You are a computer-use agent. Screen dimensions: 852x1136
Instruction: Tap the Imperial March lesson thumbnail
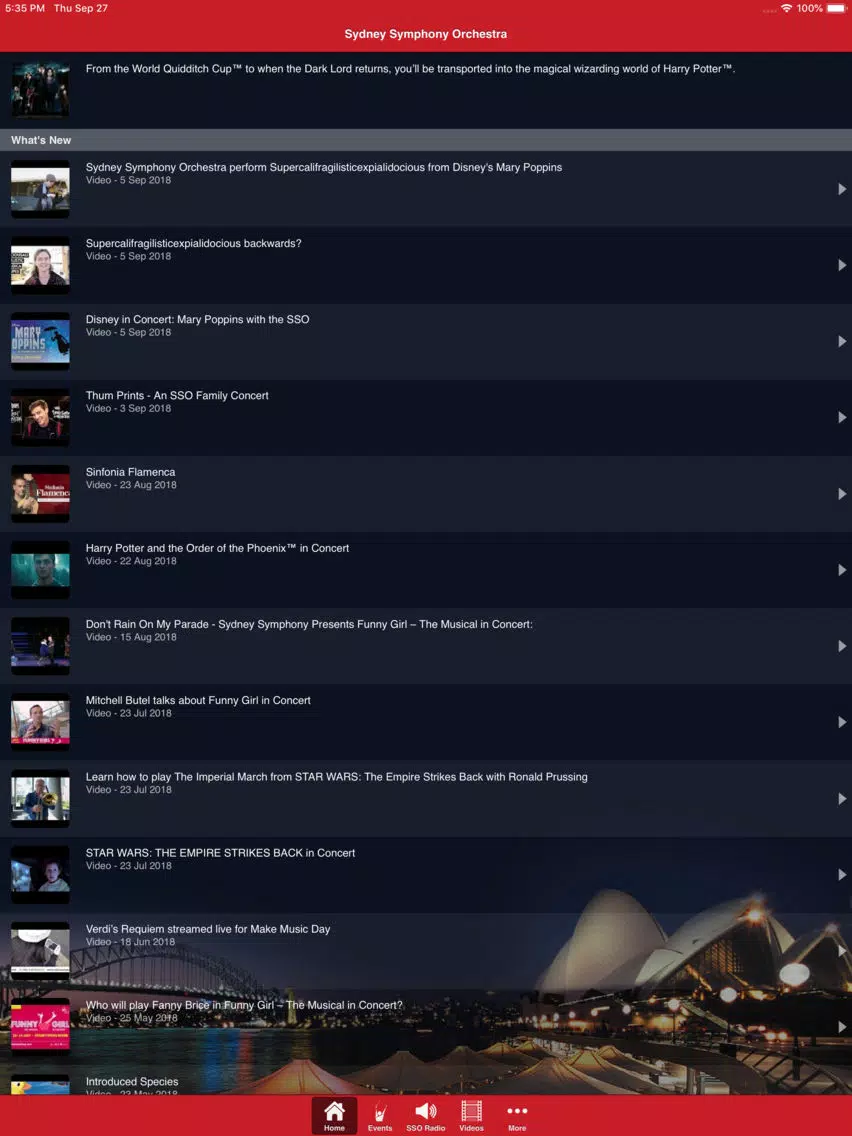[40, 798]
